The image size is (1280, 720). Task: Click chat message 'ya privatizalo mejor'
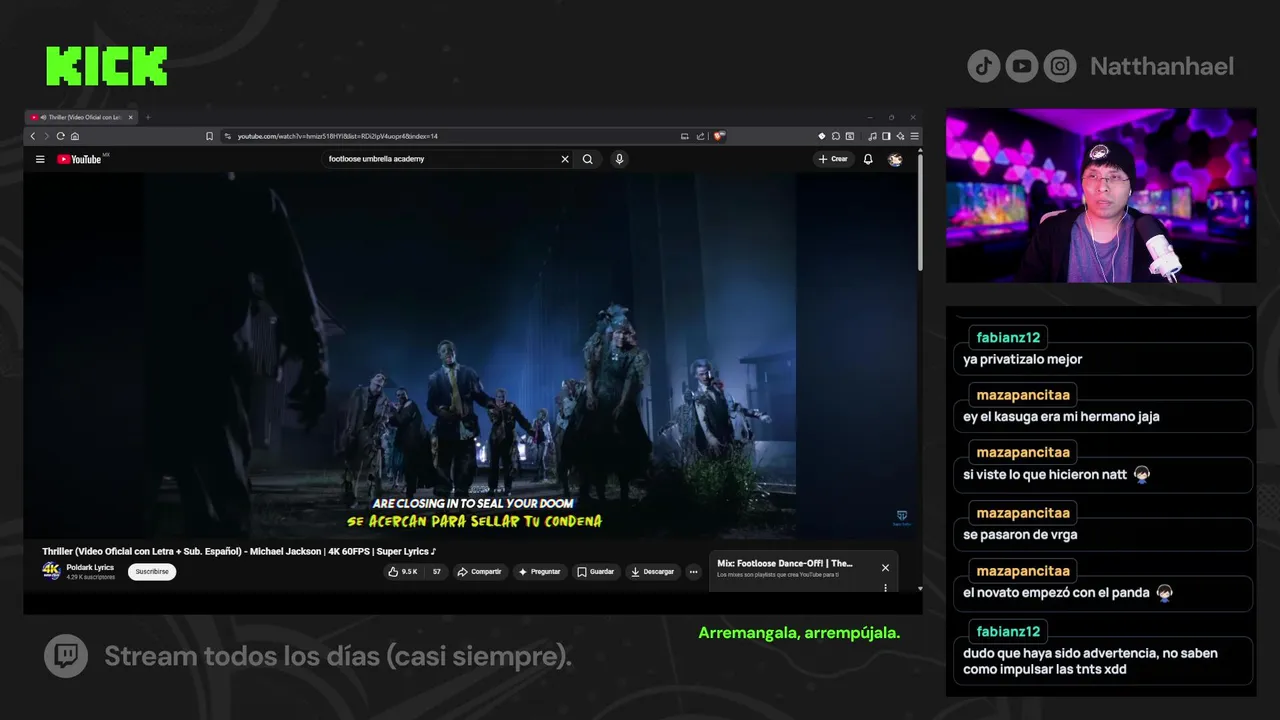coord(1023,359)
